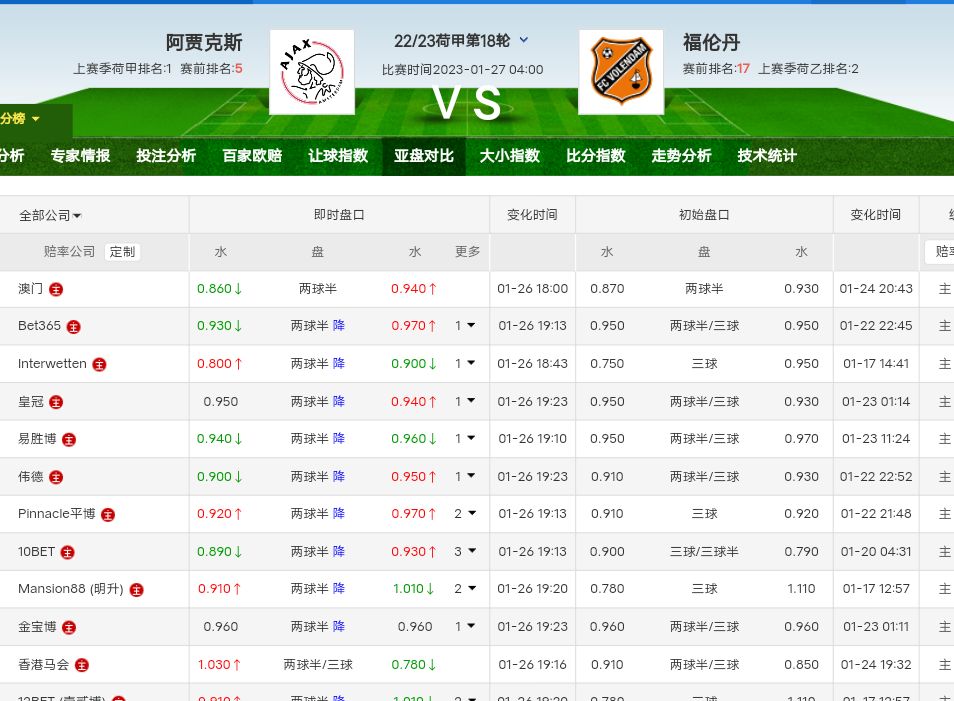Click the red 主 icon beside Mansion88
Viewport: 954px width, 701px height.
coord(136,590)
